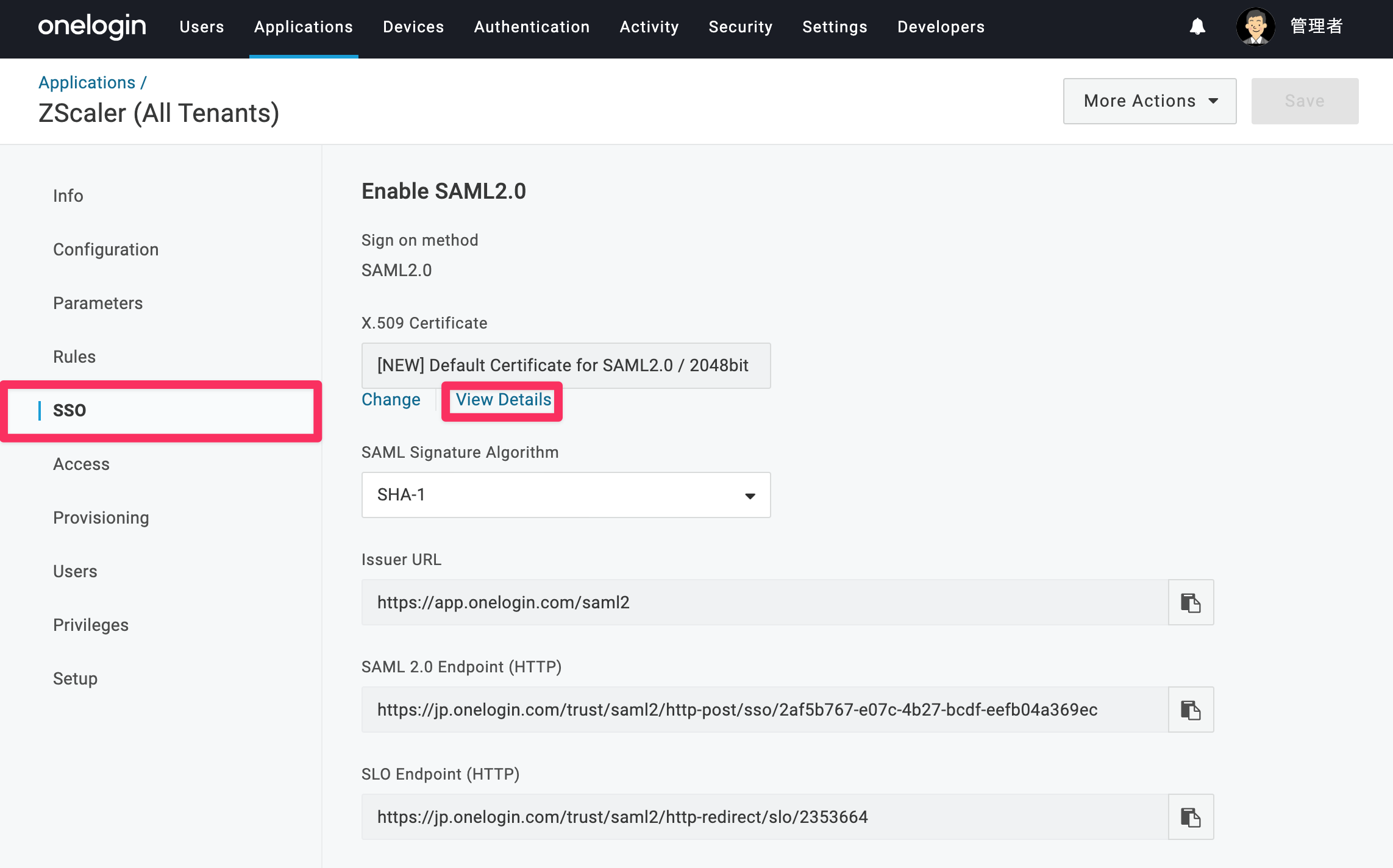
Task: Go to the Privileges sidebar tab
Action: click(91, 625)
